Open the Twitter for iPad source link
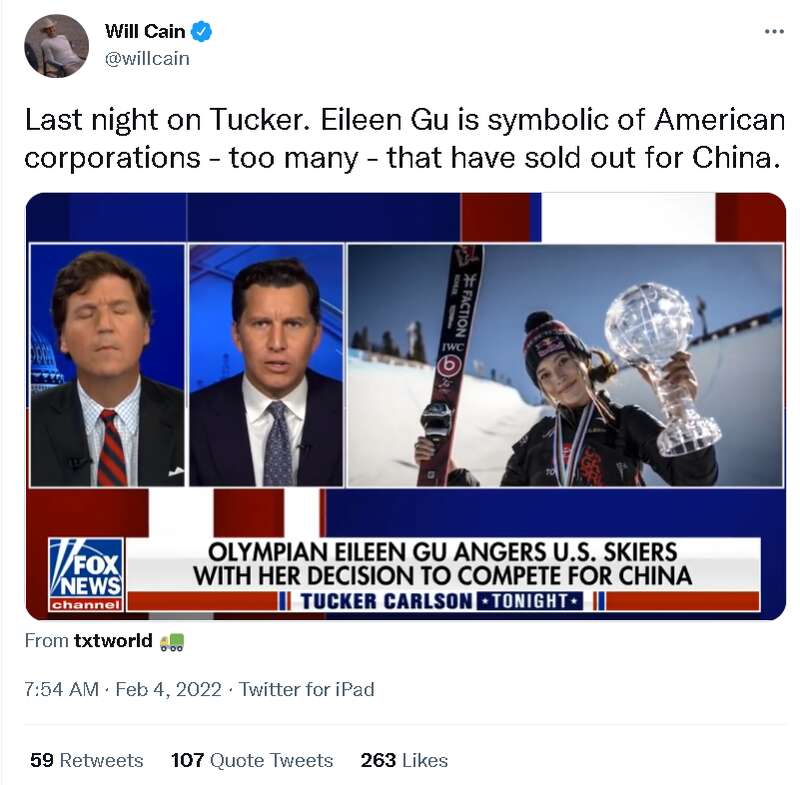 [307, 690]
